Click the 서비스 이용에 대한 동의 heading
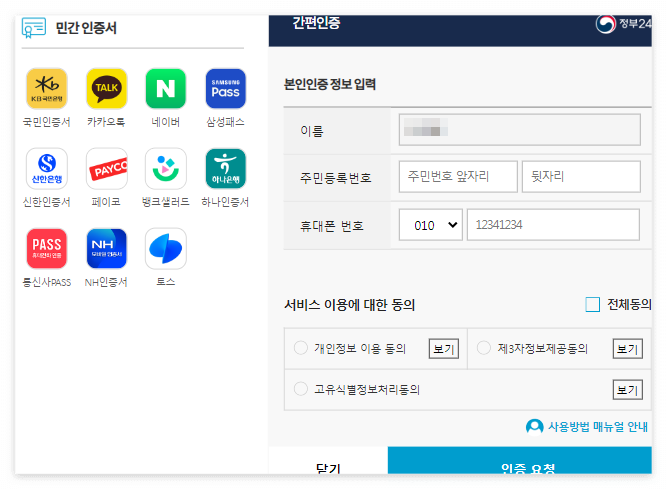Screen dimensions: 667x489 pyautogui.click(x=350, y=304)
